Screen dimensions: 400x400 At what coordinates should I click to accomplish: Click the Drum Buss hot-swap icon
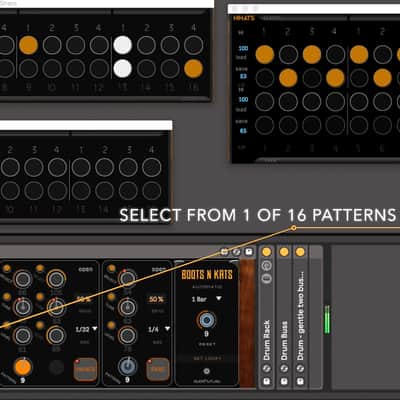284,369
